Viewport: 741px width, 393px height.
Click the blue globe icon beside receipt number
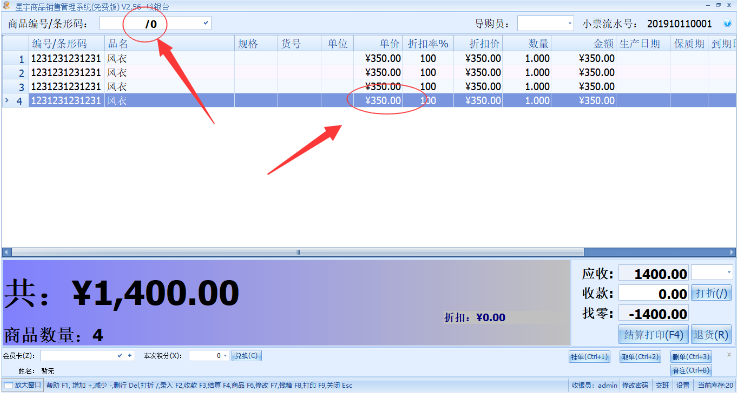click(x=728, y=24)
